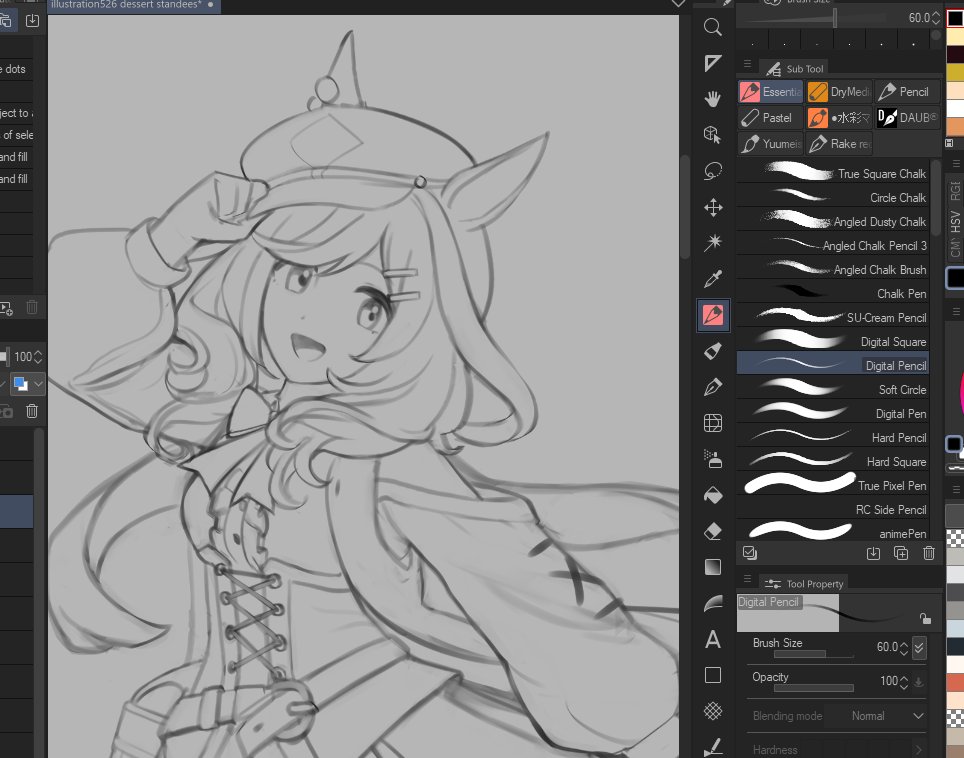Expand the Hardness setting chevron
Viewport: 964px width, 758px height.
coord(919,750)
